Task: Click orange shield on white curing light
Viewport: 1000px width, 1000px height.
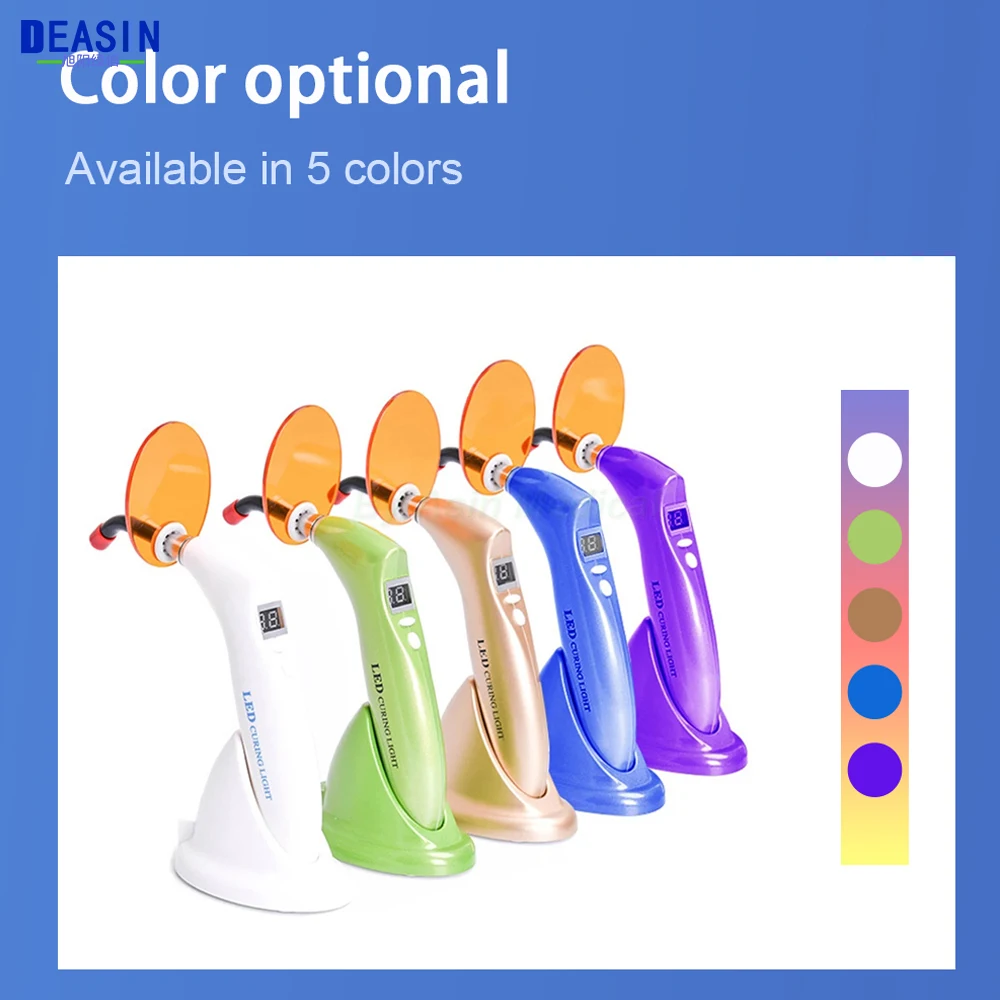Action: tap(168, 493)
